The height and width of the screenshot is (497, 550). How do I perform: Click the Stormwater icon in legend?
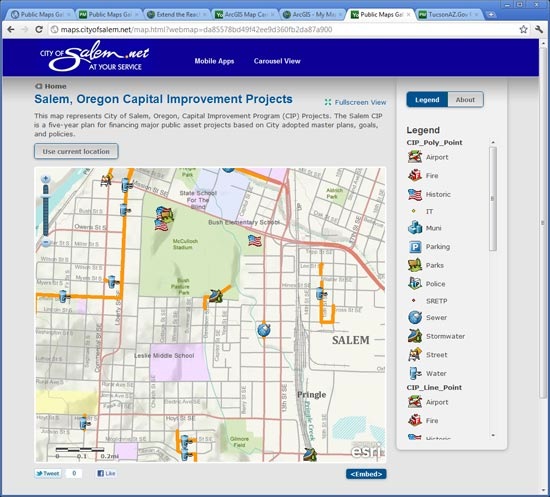click(x=415, y=336)
